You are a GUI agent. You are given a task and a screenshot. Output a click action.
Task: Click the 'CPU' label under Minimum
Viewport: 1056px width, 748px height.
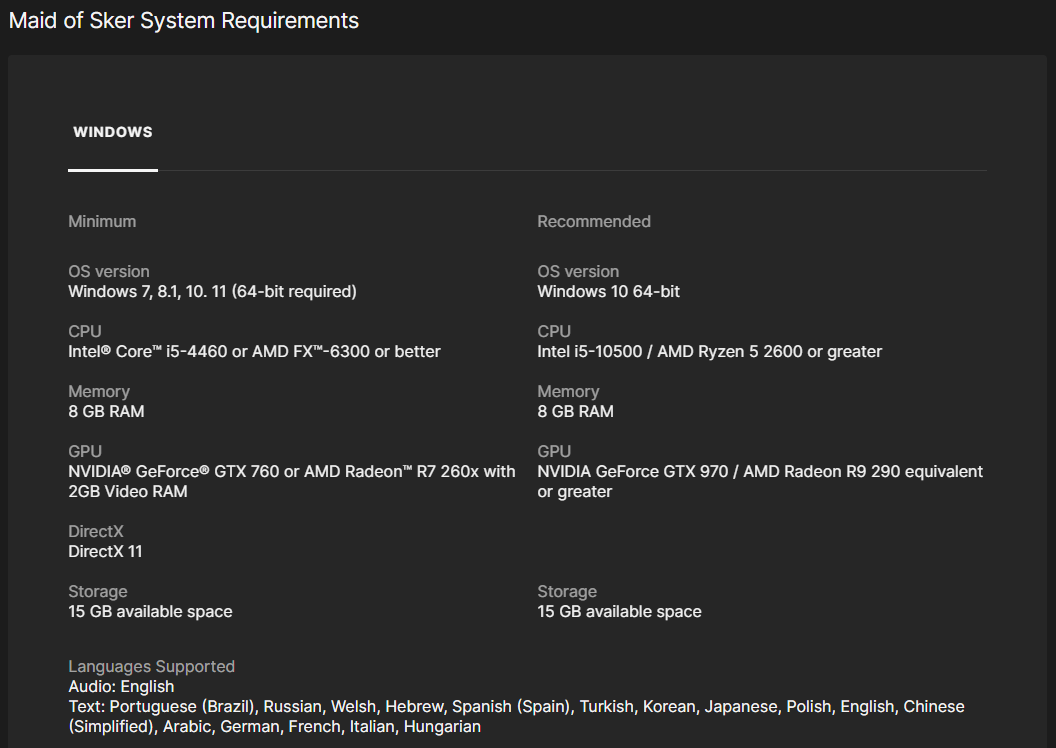(85, 331)
